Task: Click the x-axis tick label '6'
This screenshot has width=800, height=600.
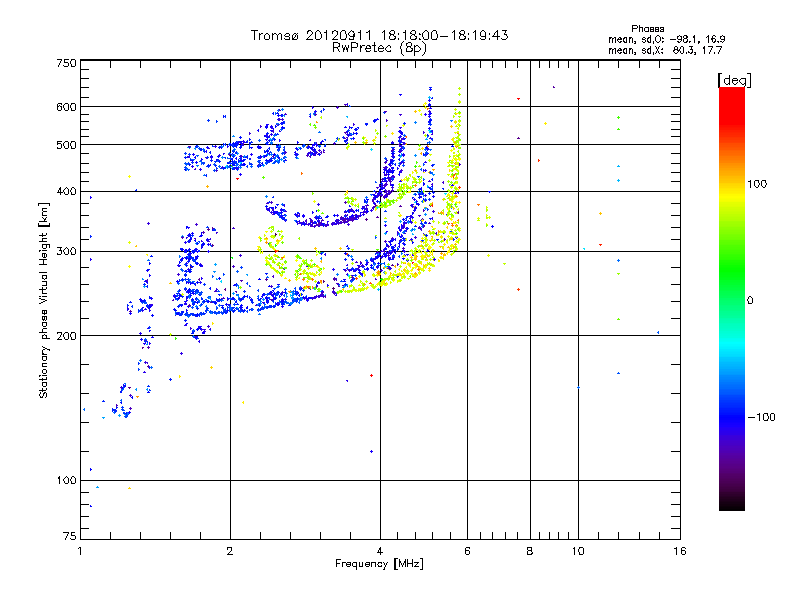Action: coord(467,551)
